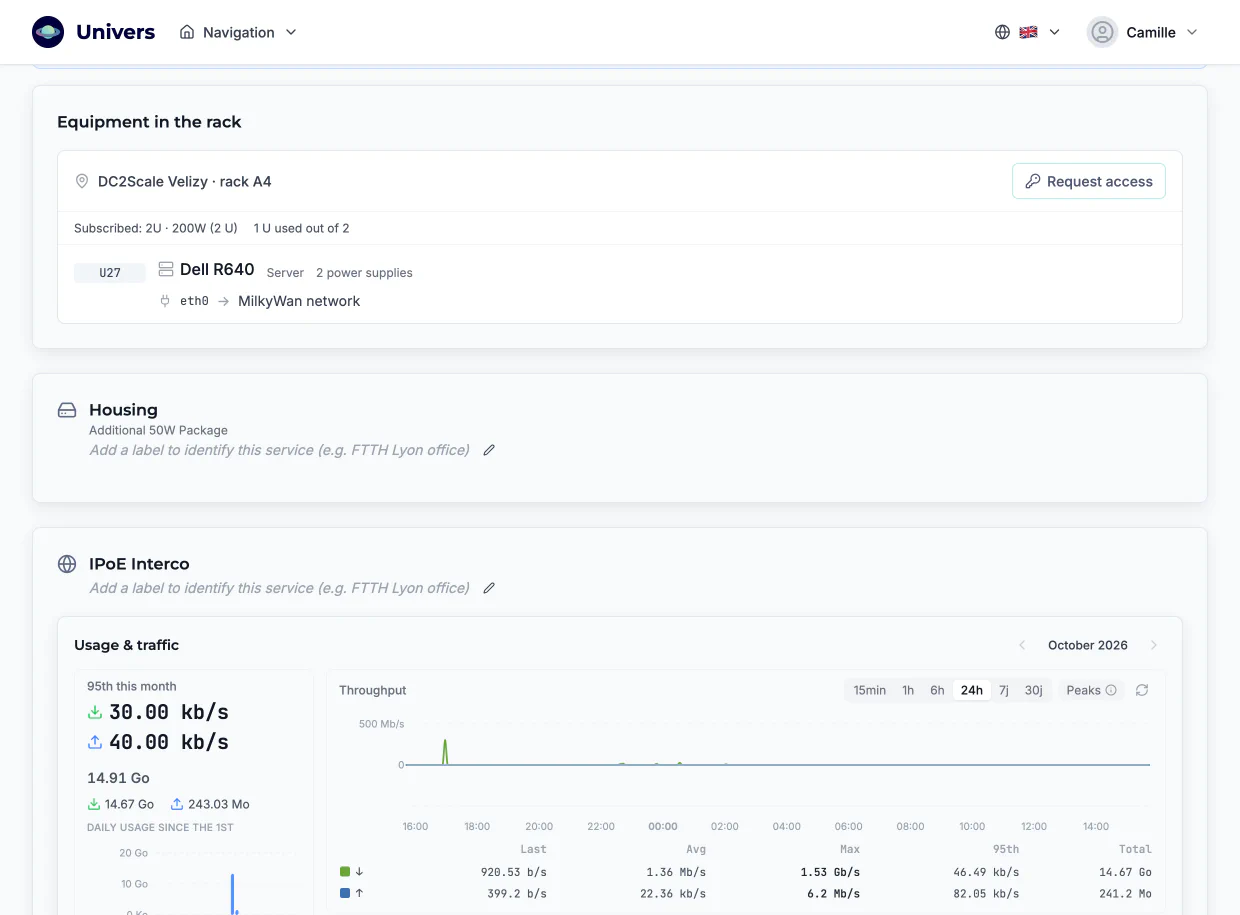Click the 82.05 kb/s 95th value
Image resolution: width=1240 pixels, height=915 pixels.
pos(986,893)
